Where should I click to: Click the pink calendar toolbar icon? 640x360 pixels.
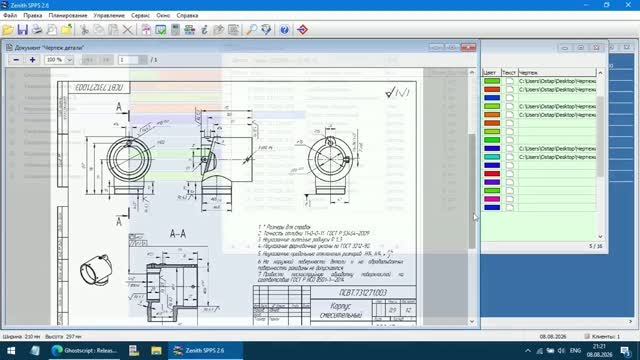coord(146,30)
